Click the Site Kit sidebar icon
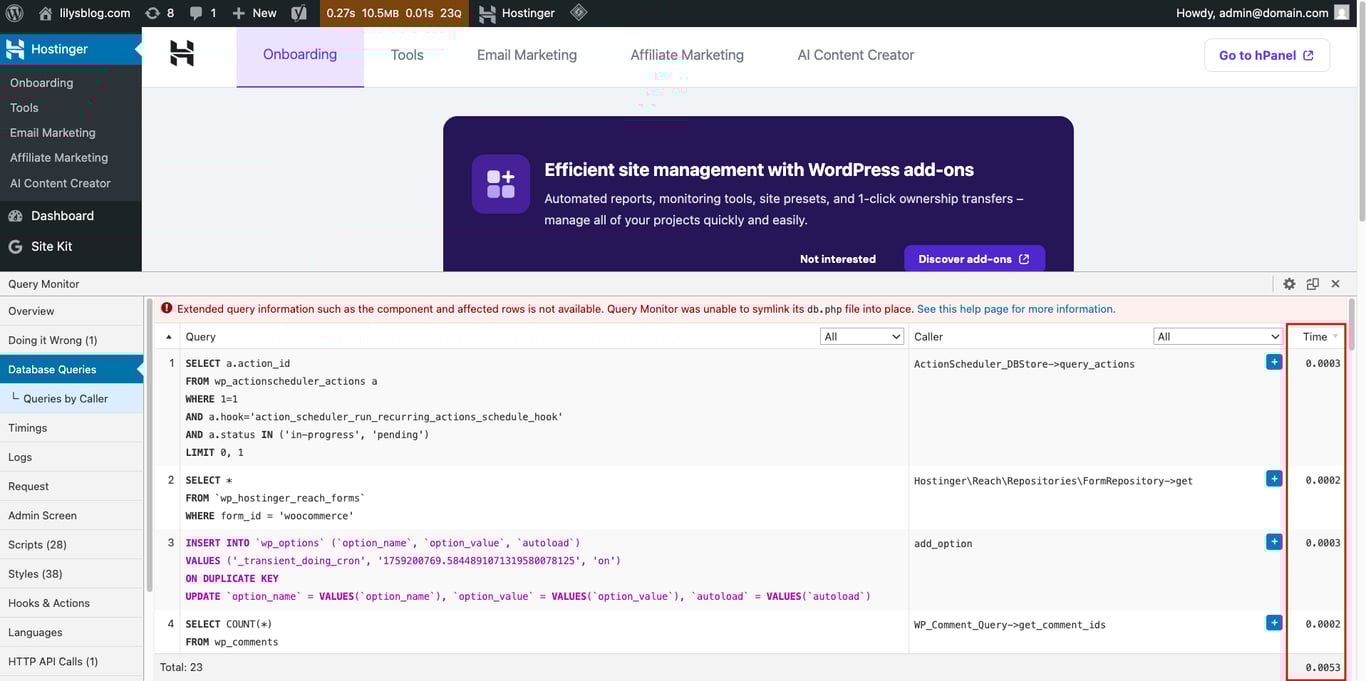Image resolution: width=1366 pixels, height=681 pixels. (15, 246)
